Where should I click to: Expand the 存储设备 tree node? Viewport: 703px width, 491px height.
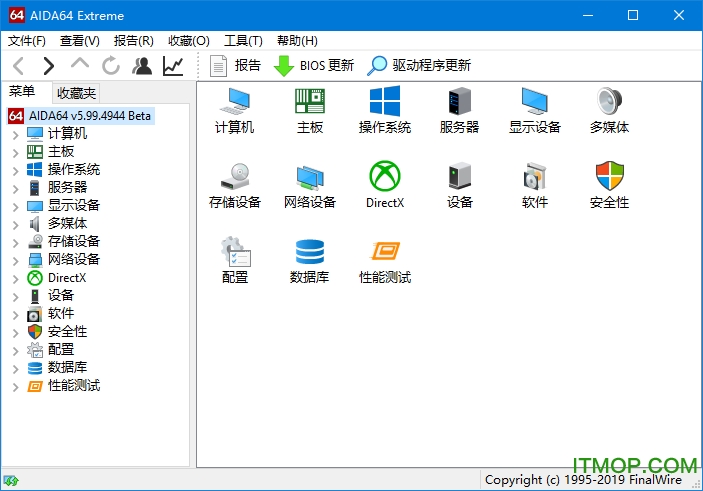tap(15, 243)
